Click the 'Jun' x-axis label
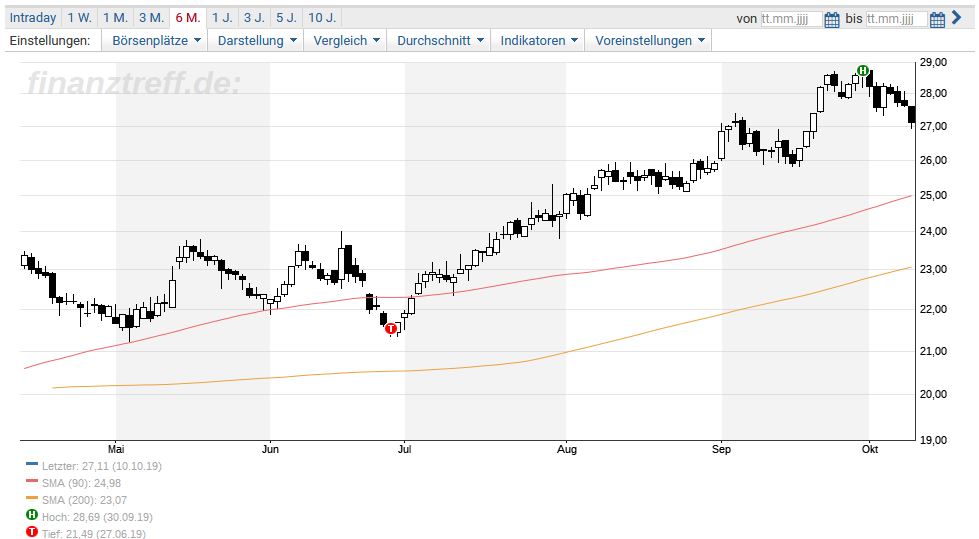Image resolution: width=979 pixels, height=539 pixels. [270, 449]
